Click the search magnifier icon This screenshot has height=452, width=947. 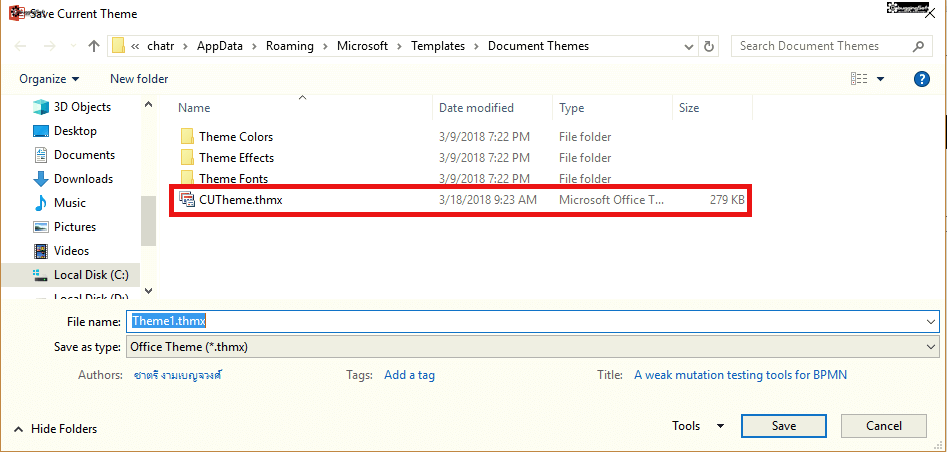tap(919, 46)
